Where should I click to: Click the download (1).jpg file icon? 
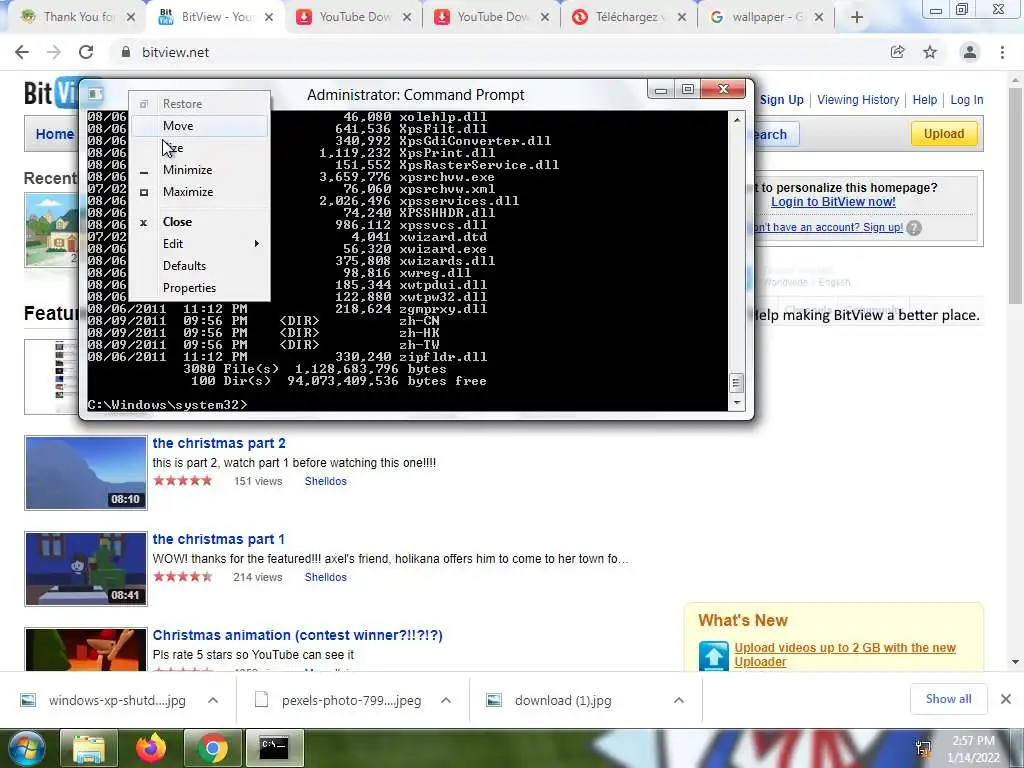coord(494,700)
